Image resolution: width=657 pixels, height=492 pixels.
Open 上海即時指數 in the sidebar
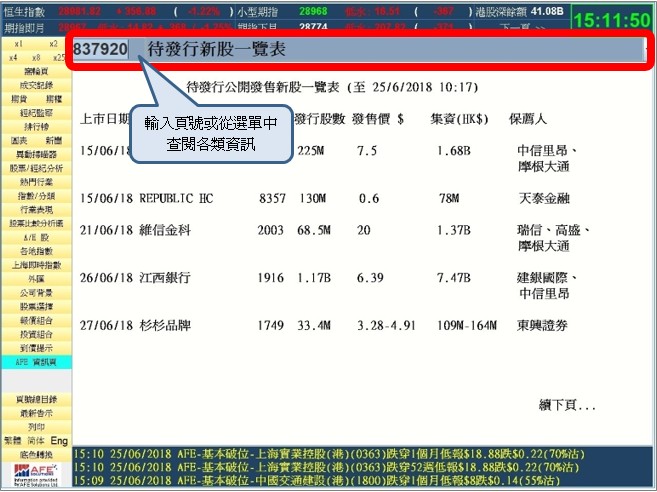pyautogui.click(x=36, y=265)
